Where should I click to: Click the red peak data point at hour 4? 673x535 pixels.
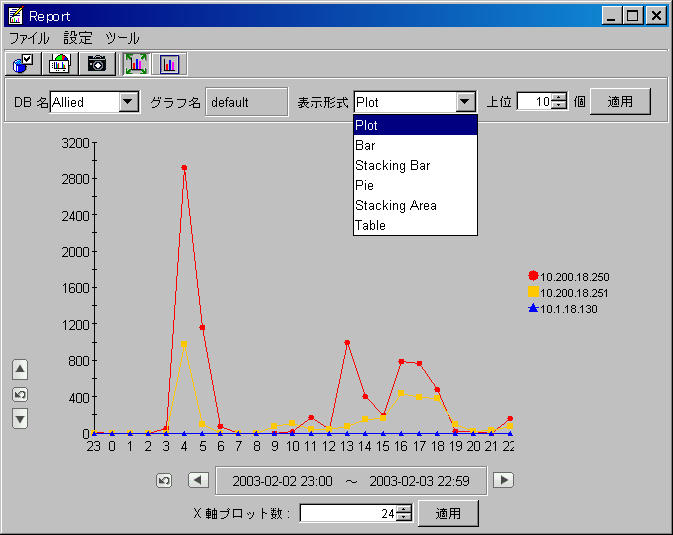[x=184, y=168]
